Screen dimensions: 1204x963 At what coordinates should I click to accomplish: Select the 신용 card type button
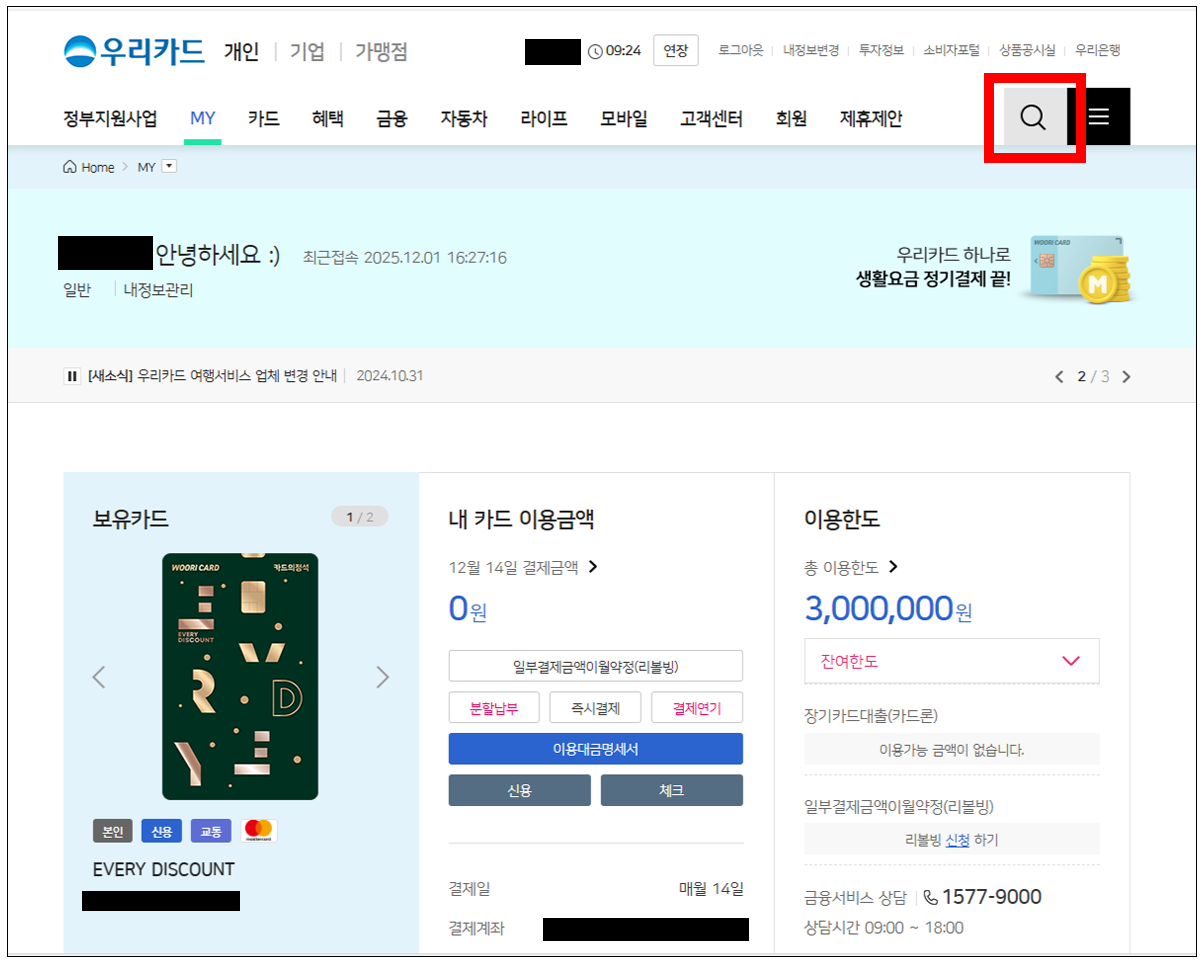tap(519, 790)
